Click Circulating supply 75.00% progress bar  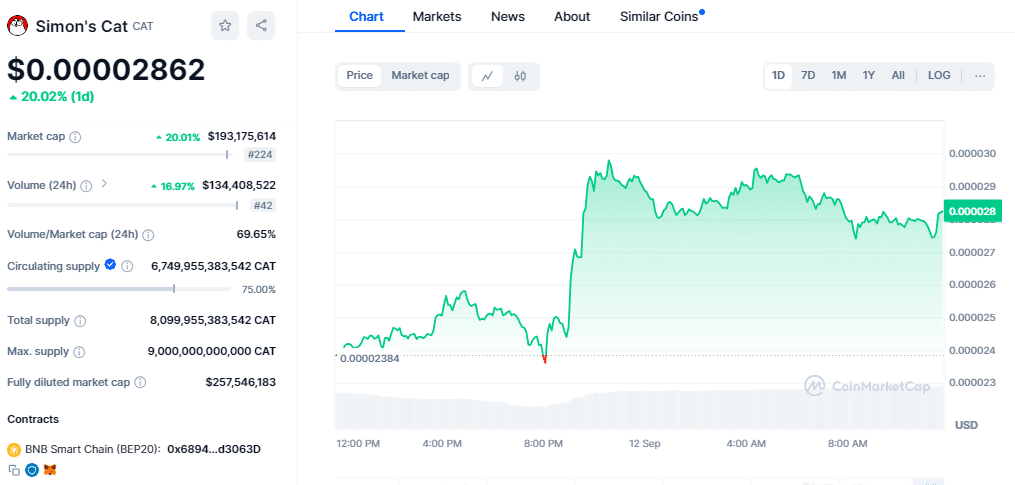point(119,289)
